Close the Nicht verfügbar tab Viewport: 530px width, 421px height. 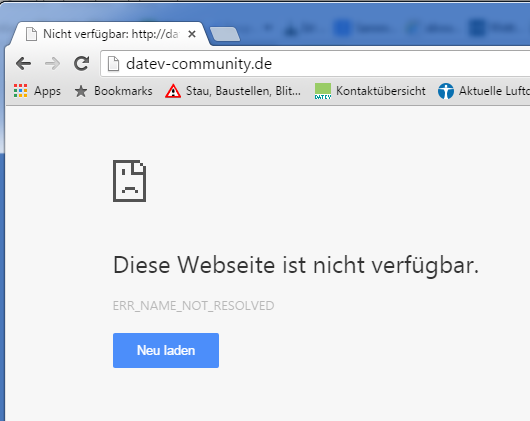192,34
